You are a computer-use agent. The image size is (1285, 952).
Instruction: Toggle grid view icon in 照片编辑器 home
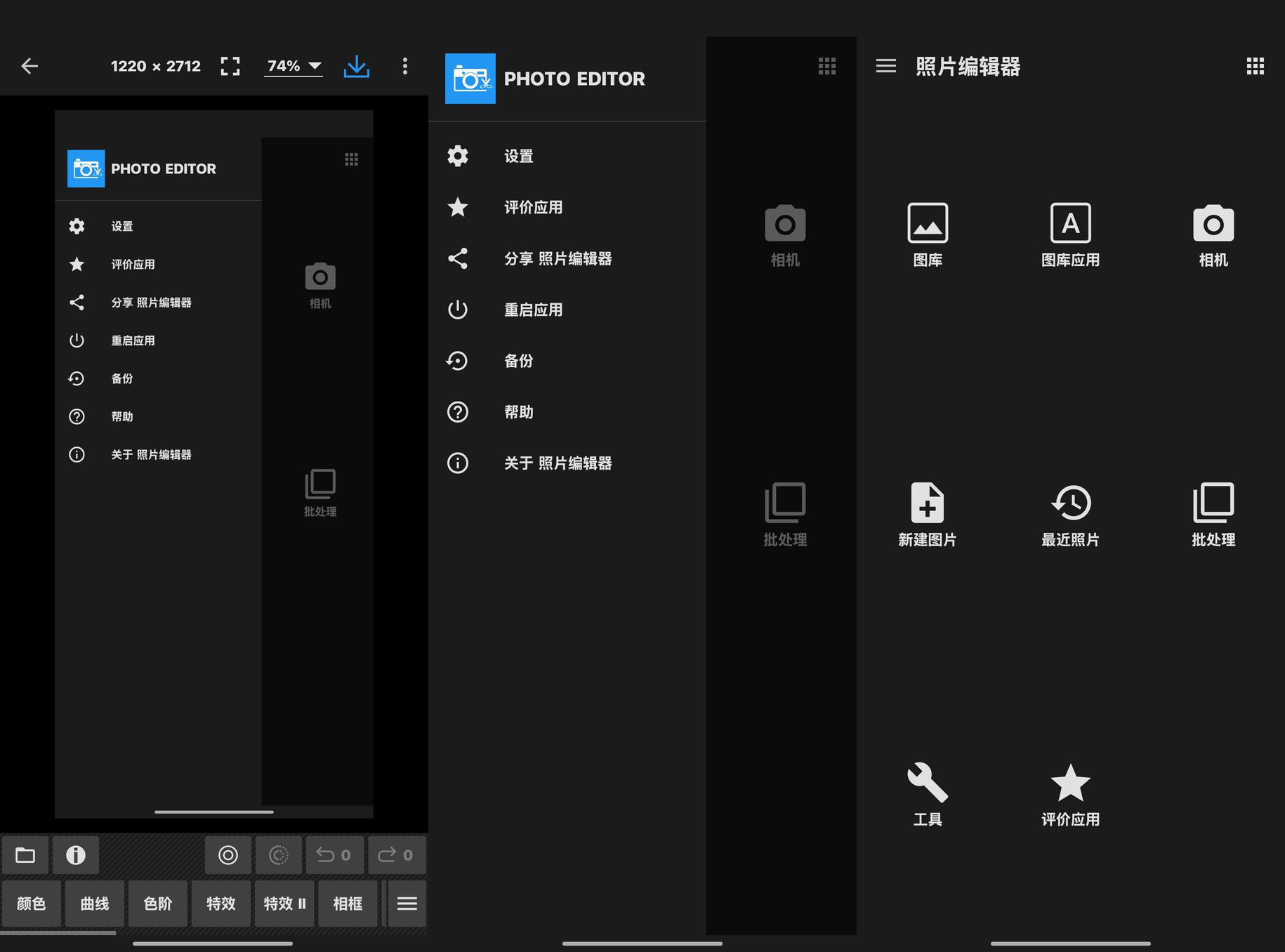coord(1256,66)
